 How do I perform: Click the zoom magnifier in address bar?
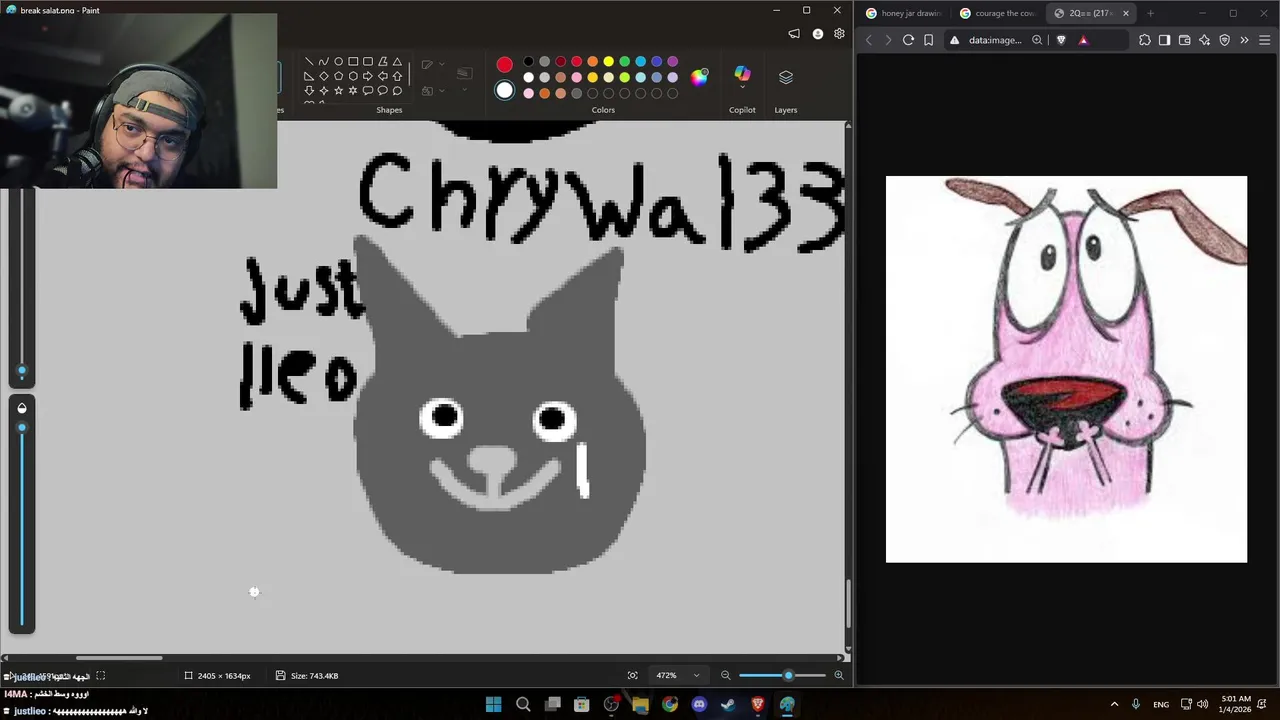pyautogui.click(x=1037, y=40)
